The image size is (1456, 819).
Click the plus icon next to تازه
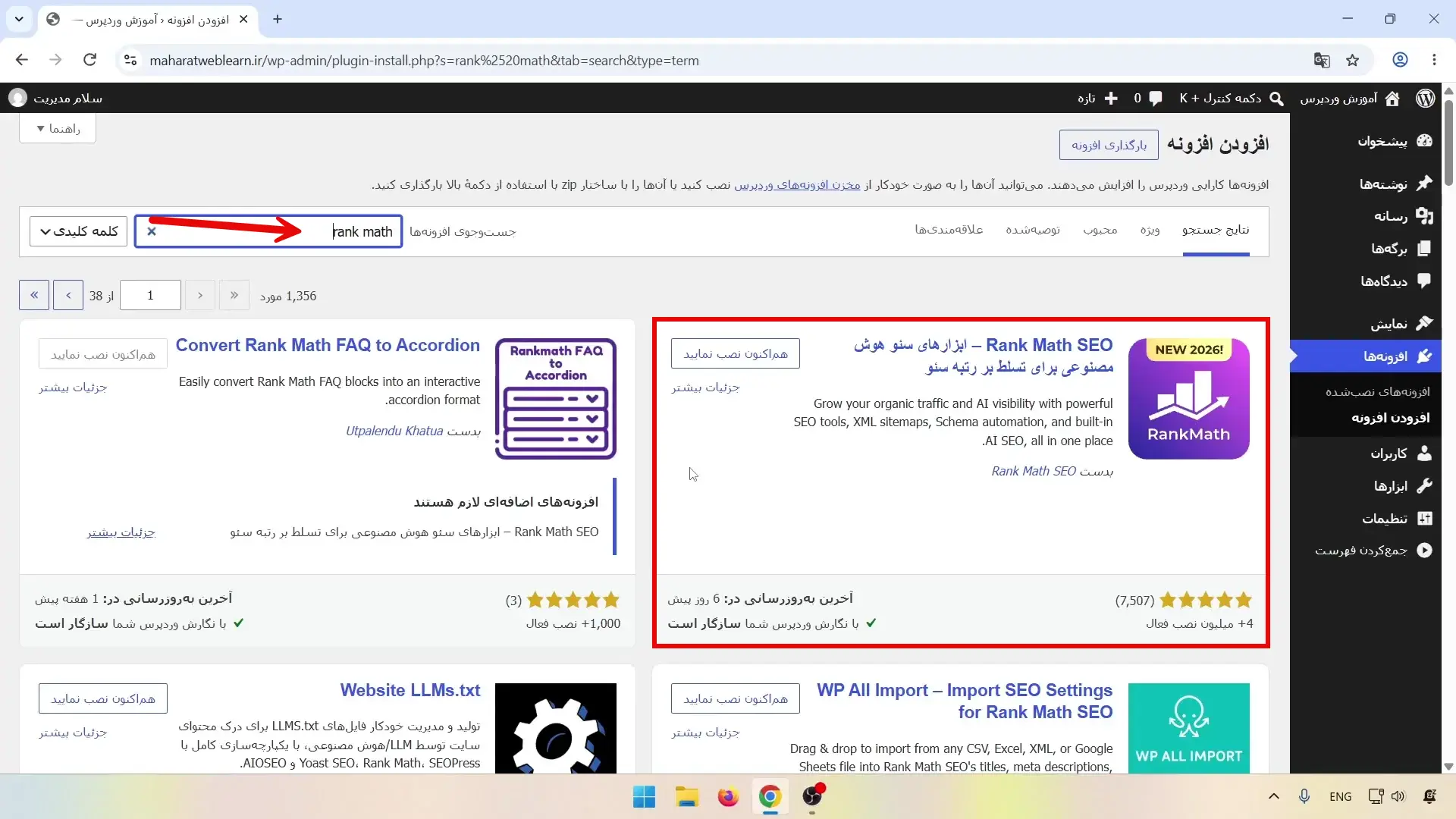(x=1112, y=99)
